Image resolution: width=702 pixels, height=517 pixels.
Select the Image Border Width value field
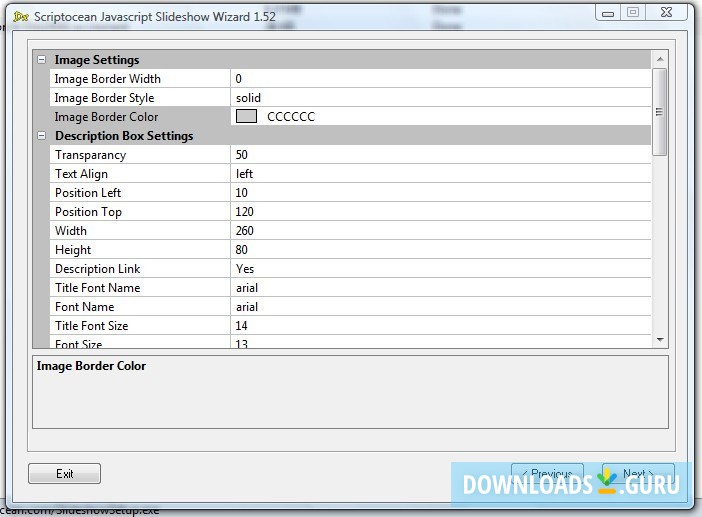point(441,79)
